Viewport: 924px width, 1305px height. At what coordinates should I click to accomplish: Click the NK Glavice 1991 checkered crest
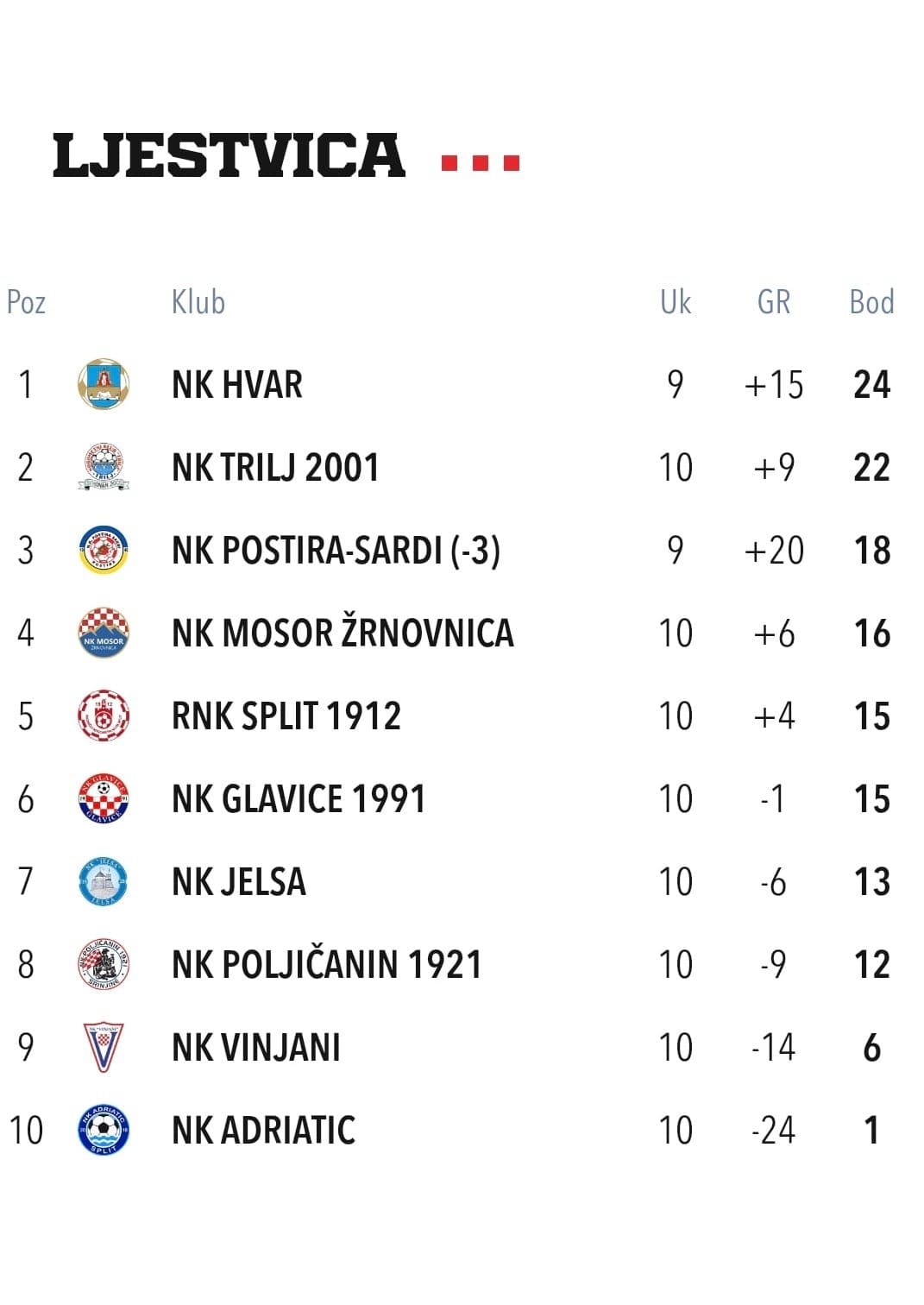[104, 799]
